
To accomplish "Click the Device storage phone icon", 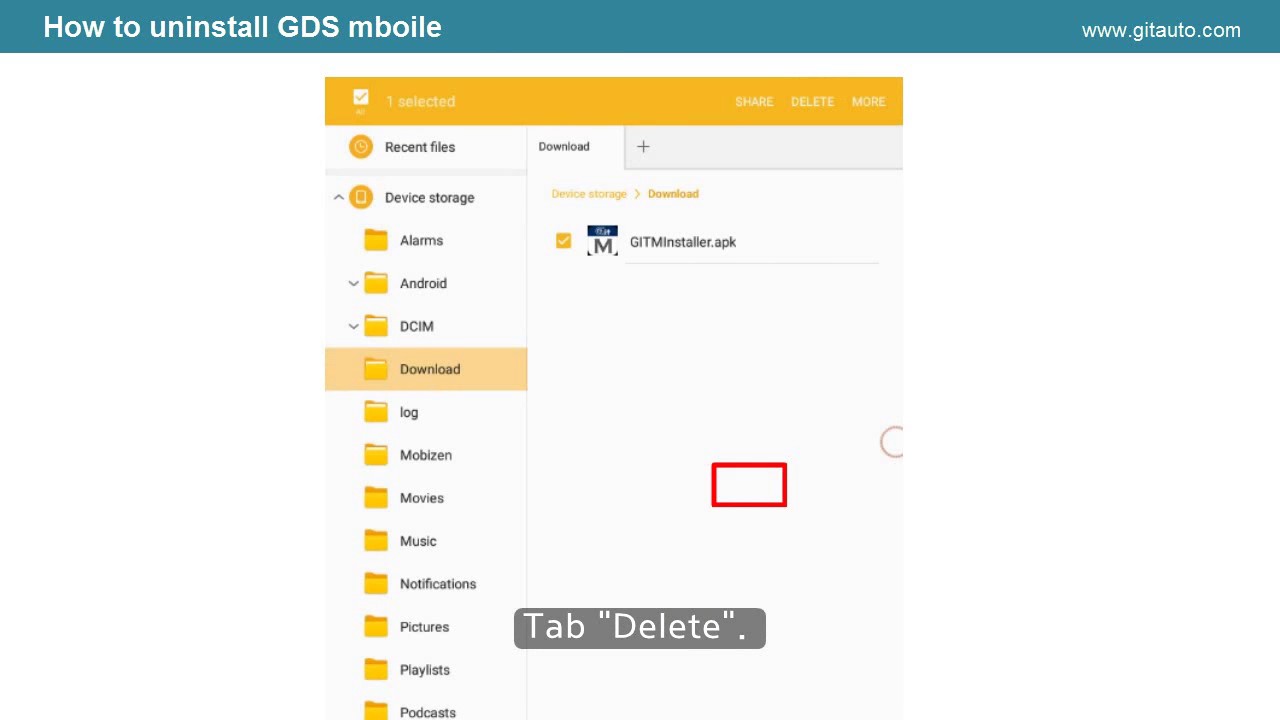I will pyautogui.click(x=361, y=197).
